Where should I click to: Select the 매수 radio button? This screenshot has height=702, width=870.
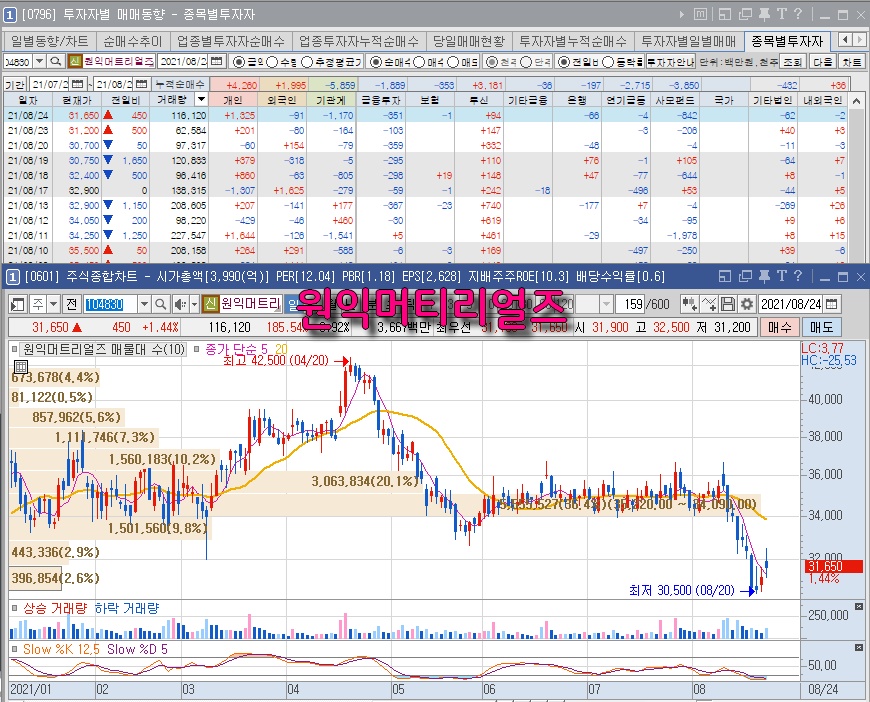point(419,62)
